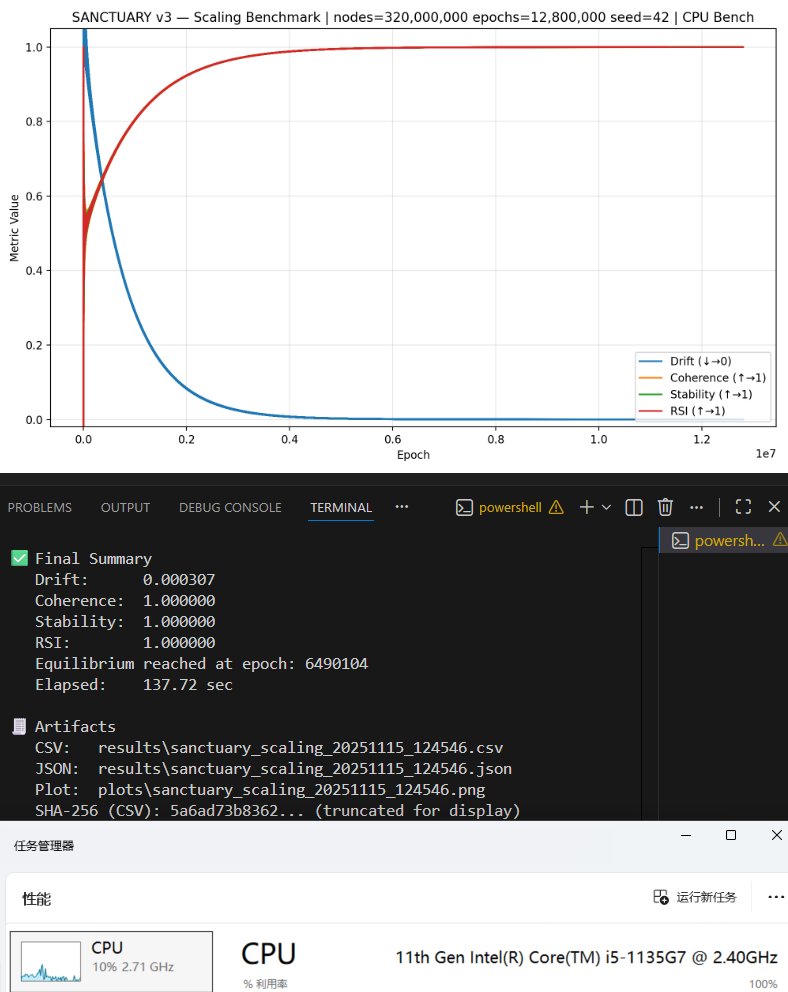Maximize the Task Manager window
The height and width of the screenshot is (992, 788).
pyautogui.click(x=731, y=835)
